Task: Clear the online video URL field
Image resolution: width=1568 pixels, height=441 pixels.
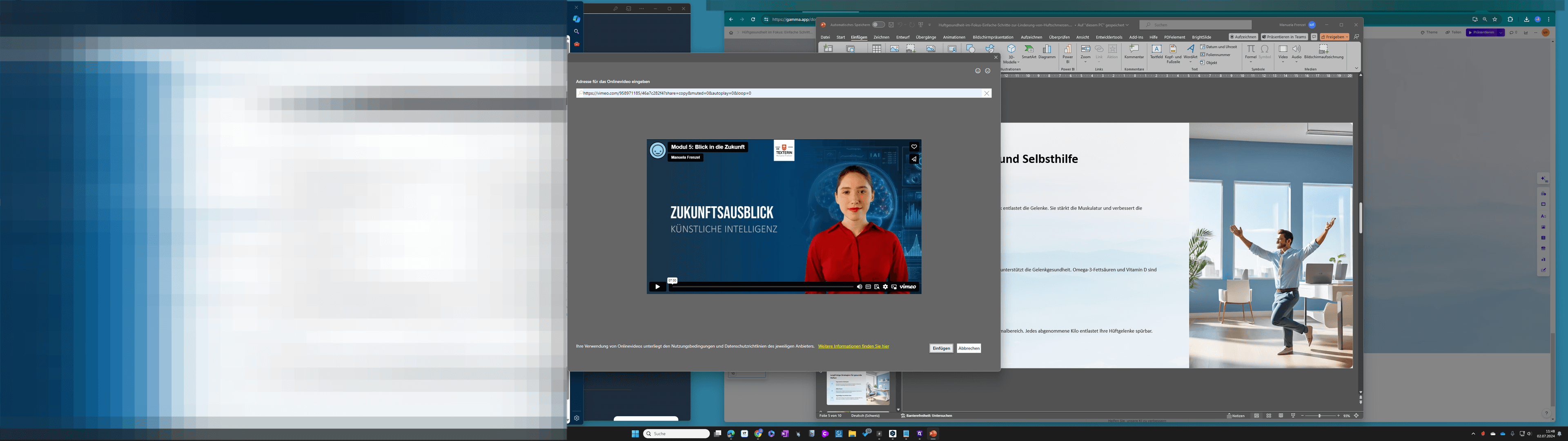Action: pos(987,93)
